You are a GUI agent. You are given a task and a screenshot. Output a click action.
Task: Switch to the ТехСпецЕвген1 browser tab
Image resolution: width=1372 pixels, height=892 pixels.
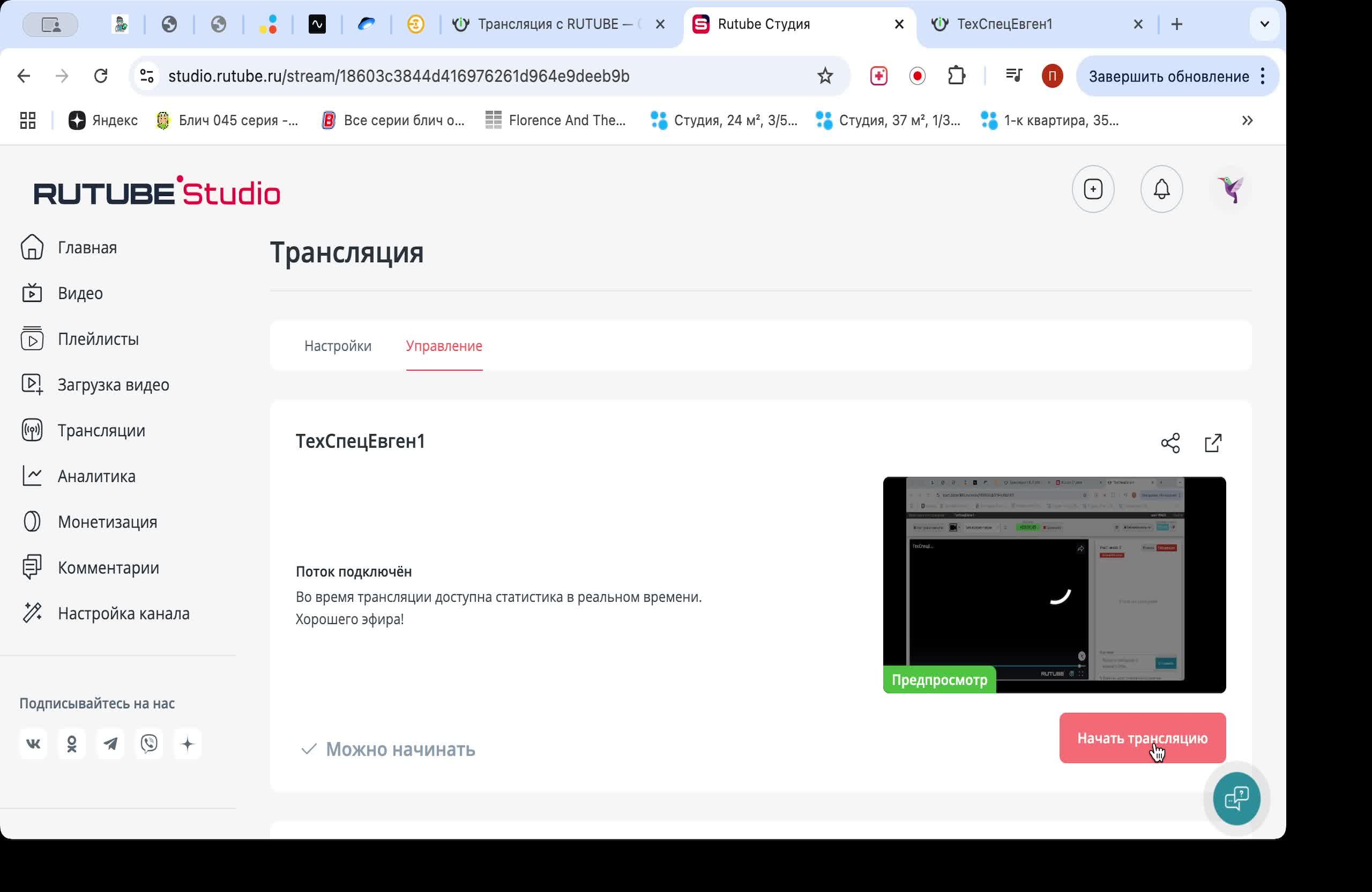pos(1004,24)
